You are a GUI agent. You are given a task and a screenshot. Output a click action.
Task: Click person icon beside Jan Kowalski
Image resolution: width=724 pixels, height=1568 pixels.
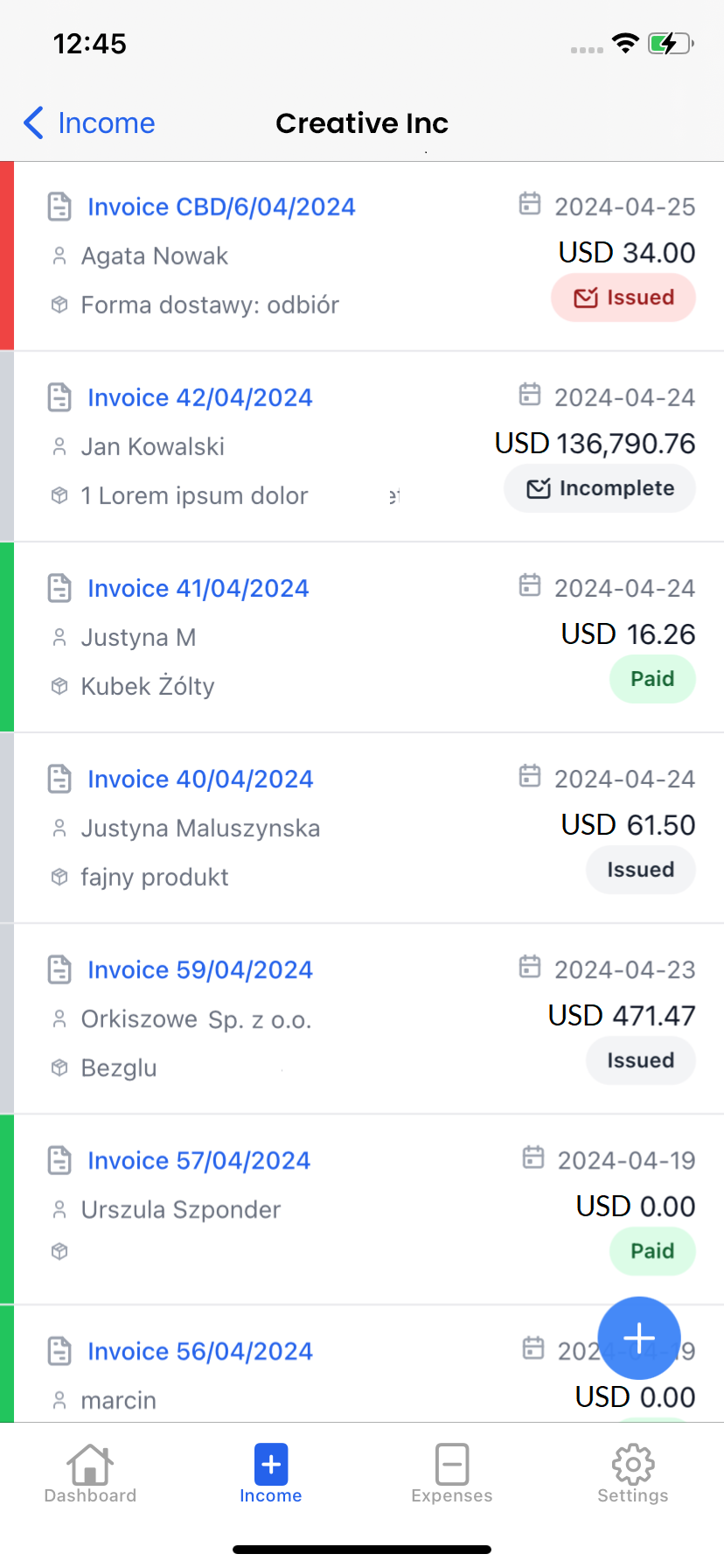pyautogui.click(x=59, y=447)
